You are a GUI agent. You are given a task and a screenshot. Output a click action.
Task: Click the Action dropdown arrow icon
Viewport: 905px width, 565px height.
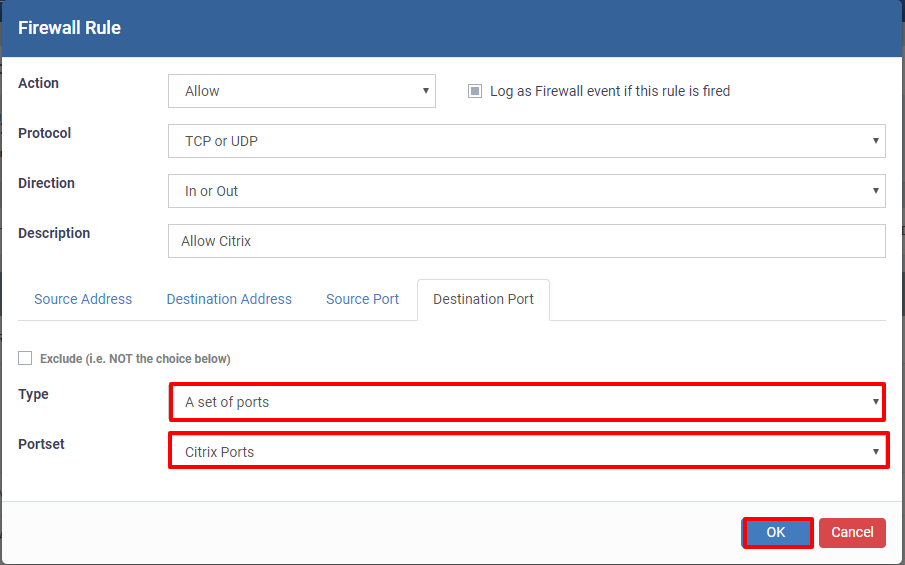[425, 91]
